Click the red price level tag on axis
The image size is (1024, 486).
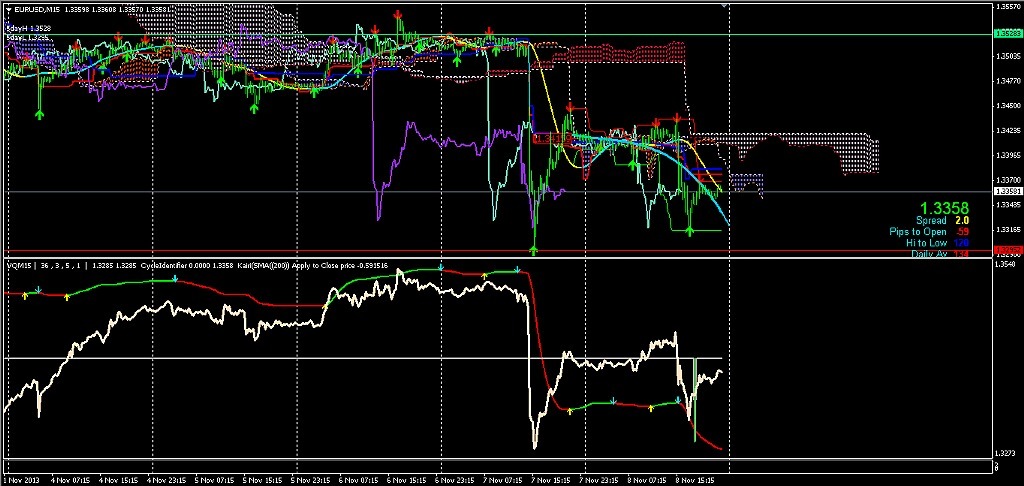[1006, 250]
